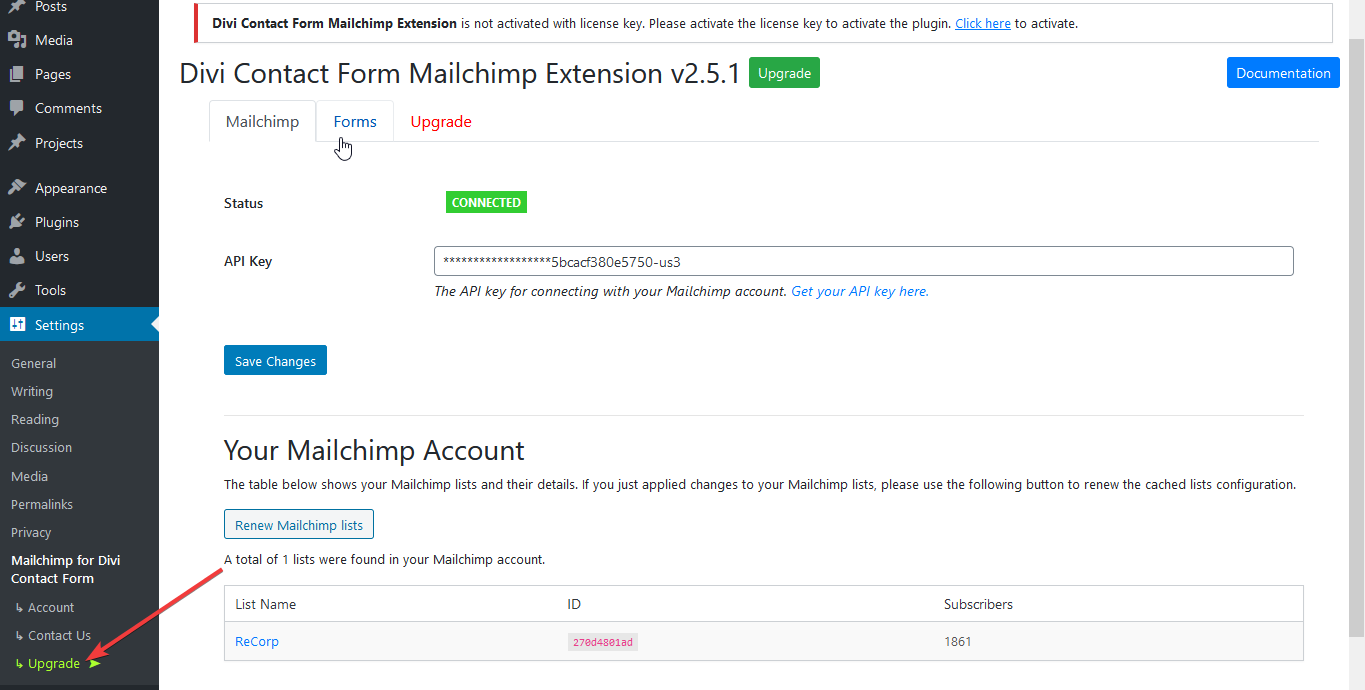Click the Pages icon in sidebar
This screenshot has height=690, width=1365.
point(17,74)
